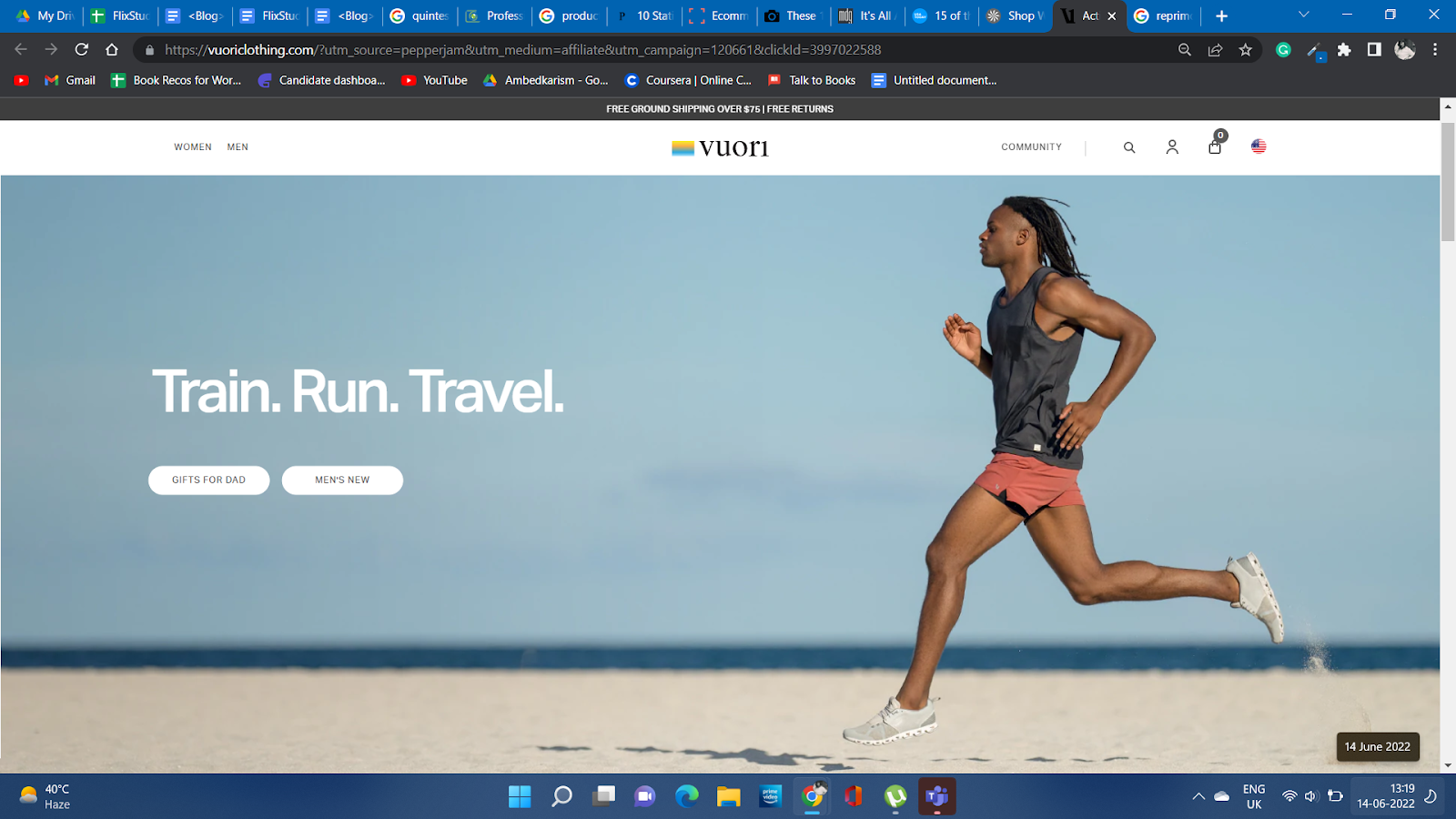Reload the page in Chrome
The height and width of the screenshot is (819, 1456).
click(x=82, y=50)
